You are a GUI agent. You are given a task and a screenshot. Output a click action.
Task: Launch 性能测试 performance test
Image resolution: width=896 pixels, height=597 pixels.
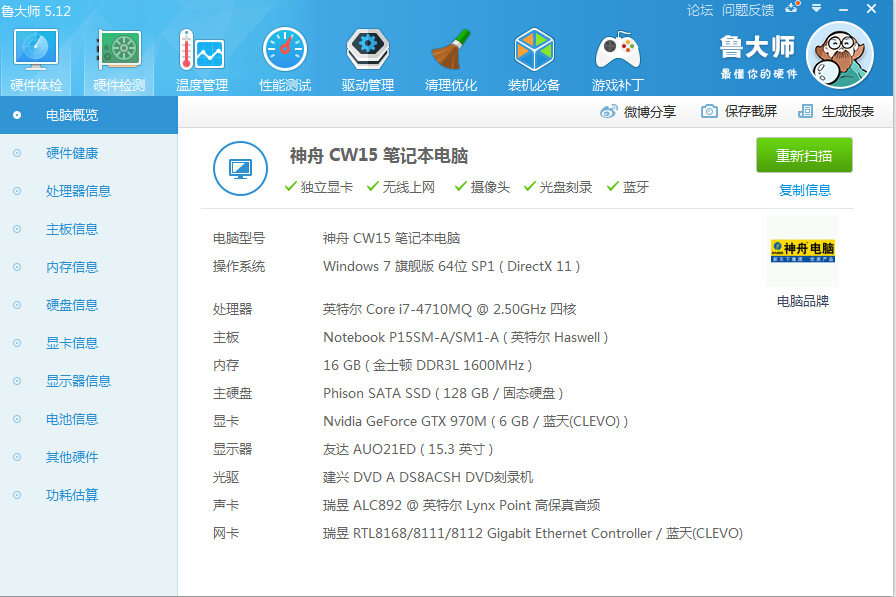point(285,61)
